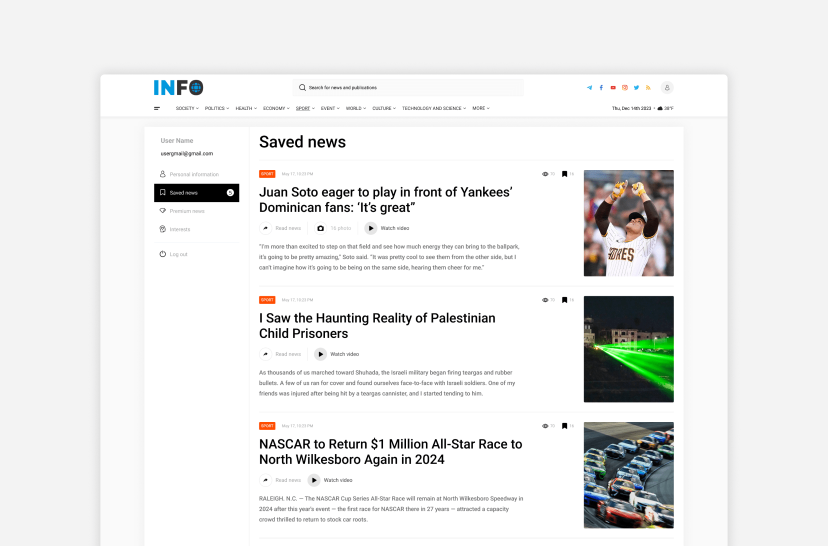Open the Juan Soto article headline
This screenshot has width=828, height=546.
point(385,199)
